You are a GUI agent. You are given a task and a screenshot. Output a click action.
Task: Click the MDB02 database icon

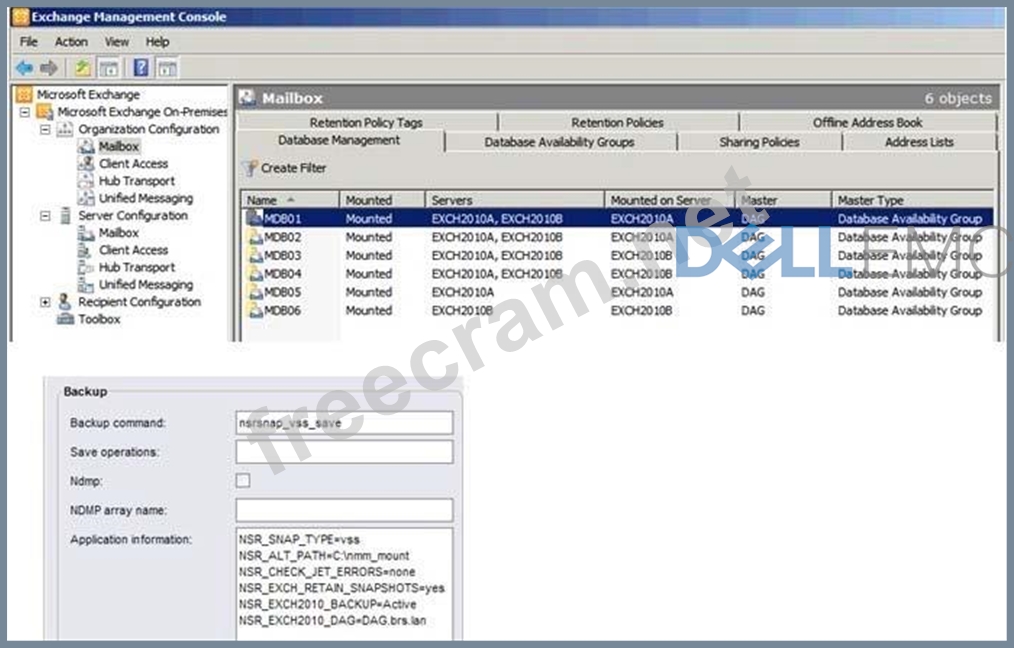pyautogui.click(x=255, y=237)
